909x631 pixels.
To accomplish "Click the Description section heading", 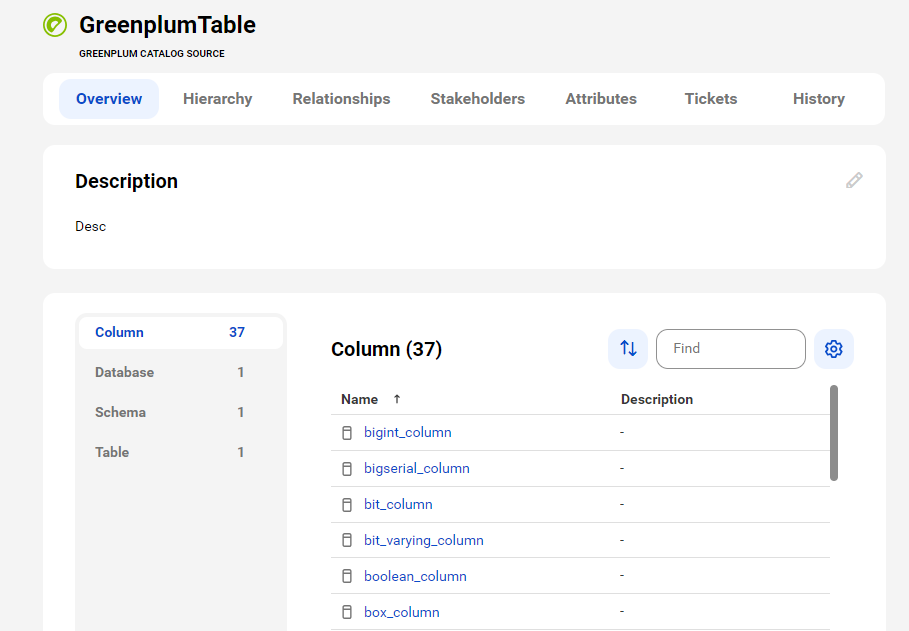I will tap(126, 181).
